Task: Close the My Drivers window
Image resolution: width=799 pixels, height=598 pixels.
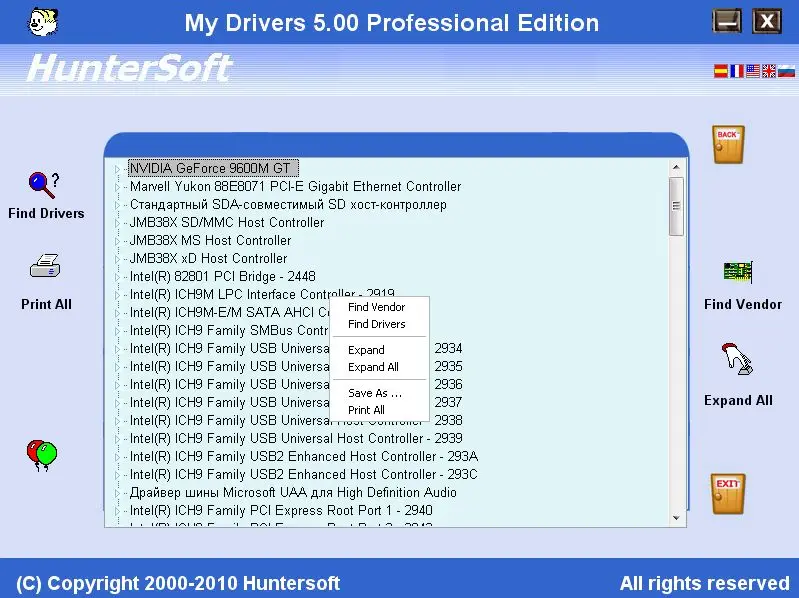Action: pyautogui.click(x=767, y=21)
